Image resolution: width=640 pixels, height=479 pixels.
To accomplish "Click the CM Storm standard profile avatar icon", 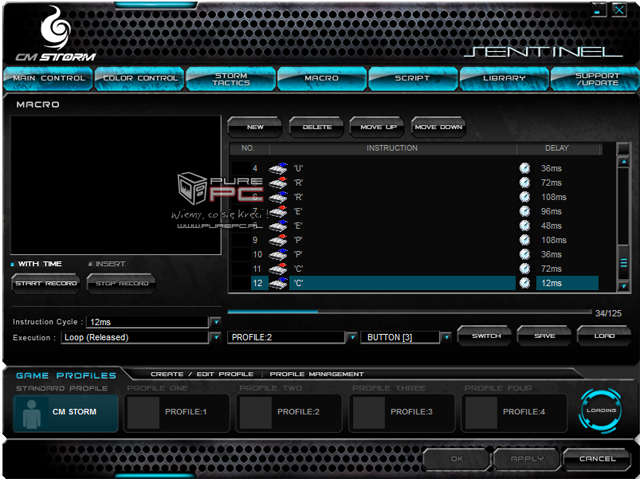I will 32,414.
